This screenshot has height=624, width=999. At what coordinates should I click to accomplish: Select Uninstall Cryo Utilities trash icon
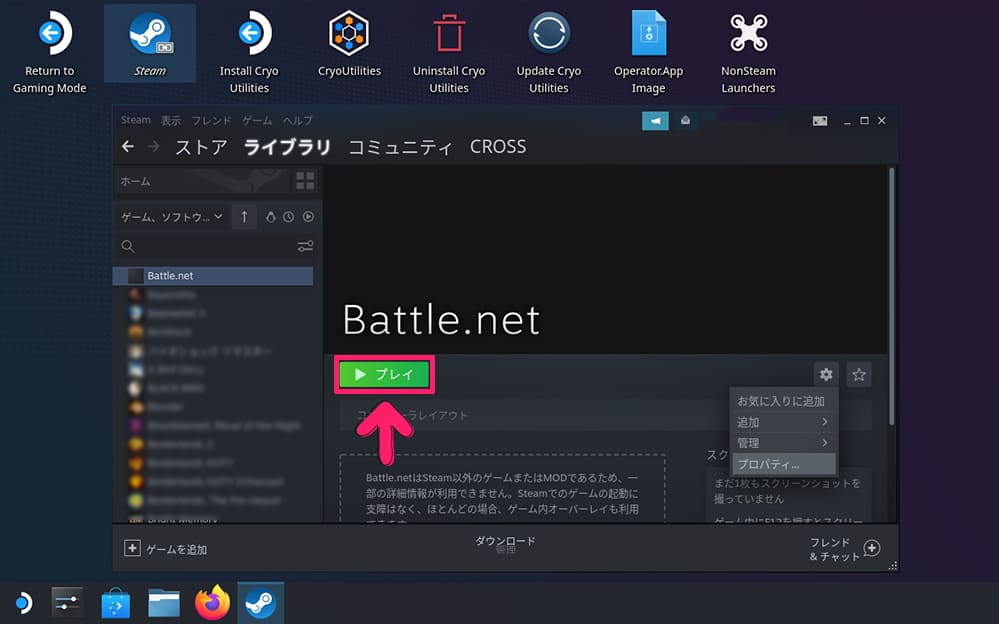[449, 53]
